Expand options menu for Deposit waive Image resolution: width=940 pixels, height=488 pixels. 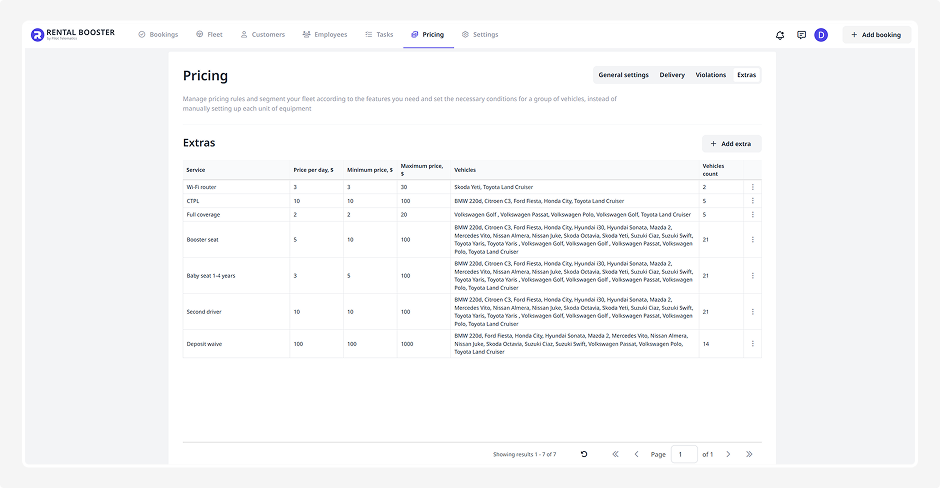pyautogui.click(x=752, y=344)
